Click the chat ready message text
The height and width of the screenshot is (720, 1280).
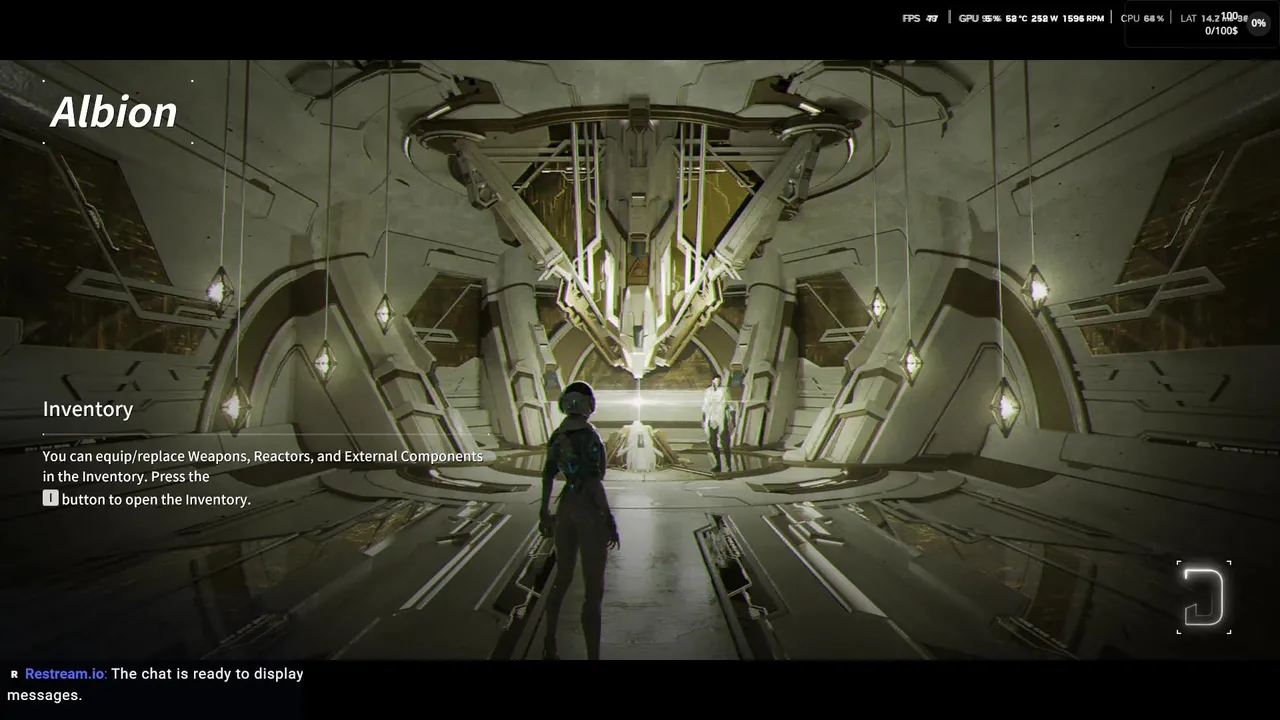[x=155, y=684]
